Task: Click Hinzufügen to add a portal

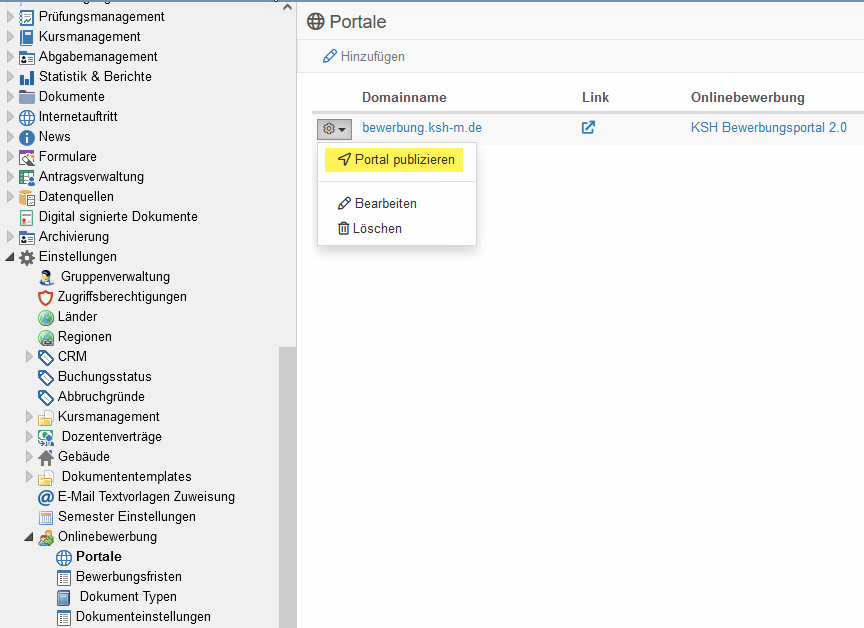Action: [364, 57]
